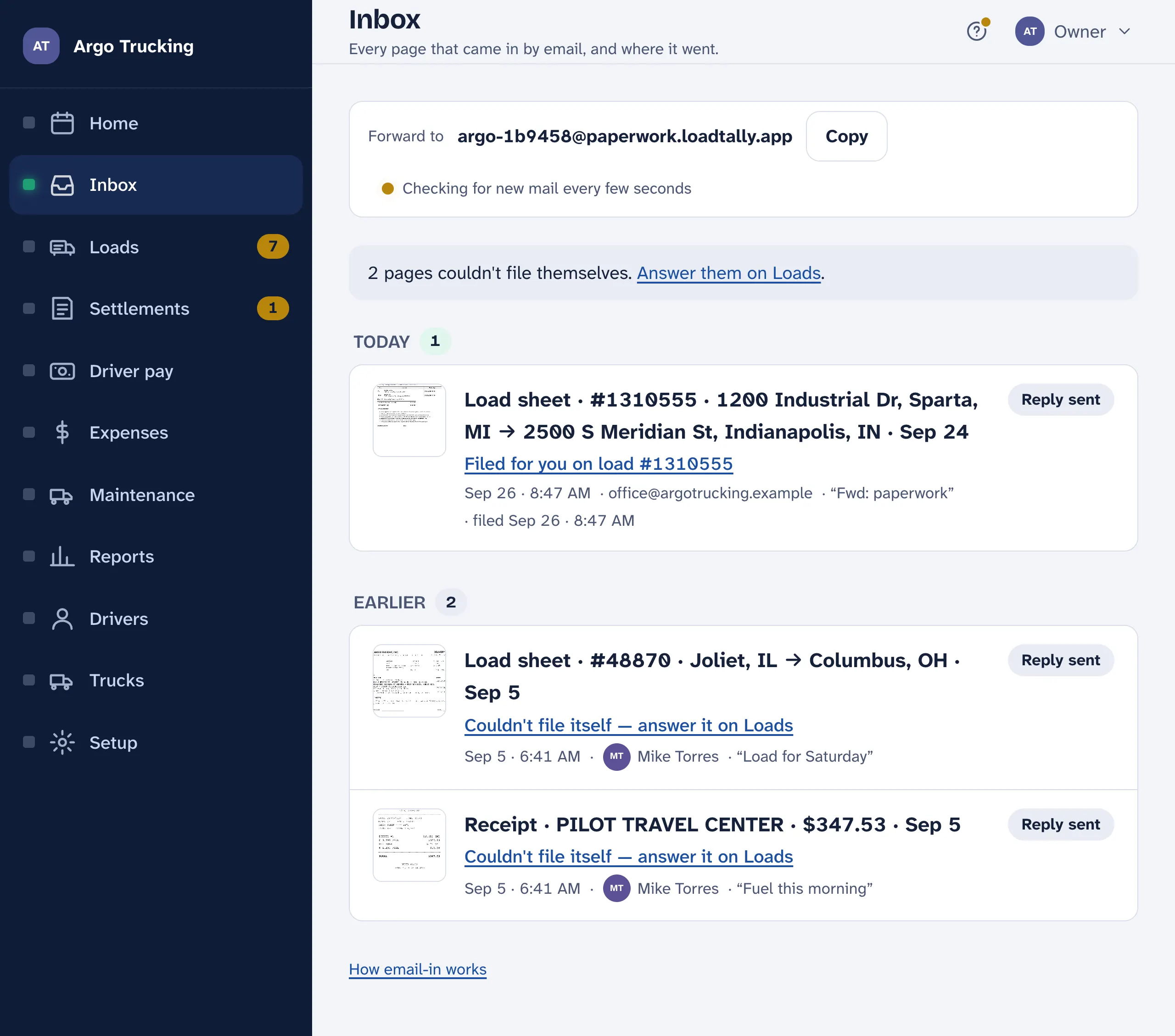Click the Argo Trucking AT logo badge
The width and height of the screenshot is (1175, 1036).
click(41, 46)
